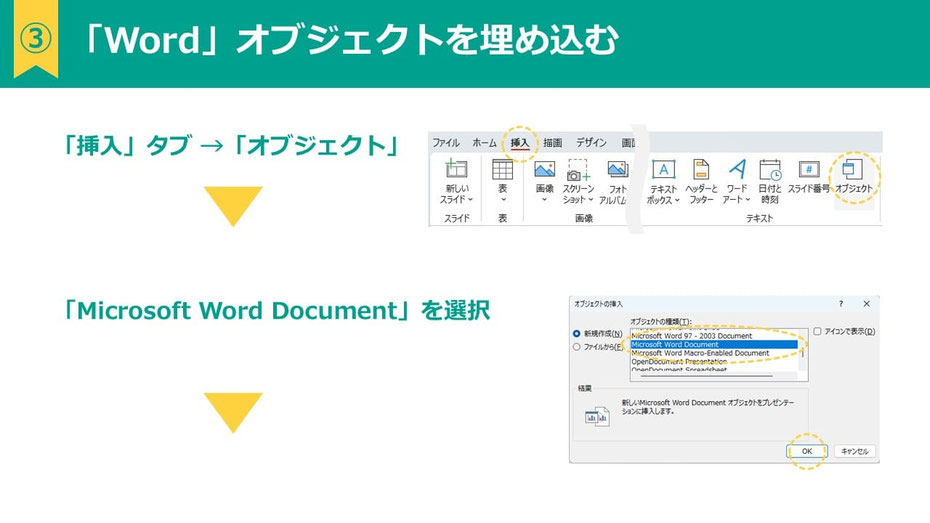The height and width of the screenshot is (523, 930).
Task: Click the キャンセル (Cancel) button
Action: click(855, 451)
